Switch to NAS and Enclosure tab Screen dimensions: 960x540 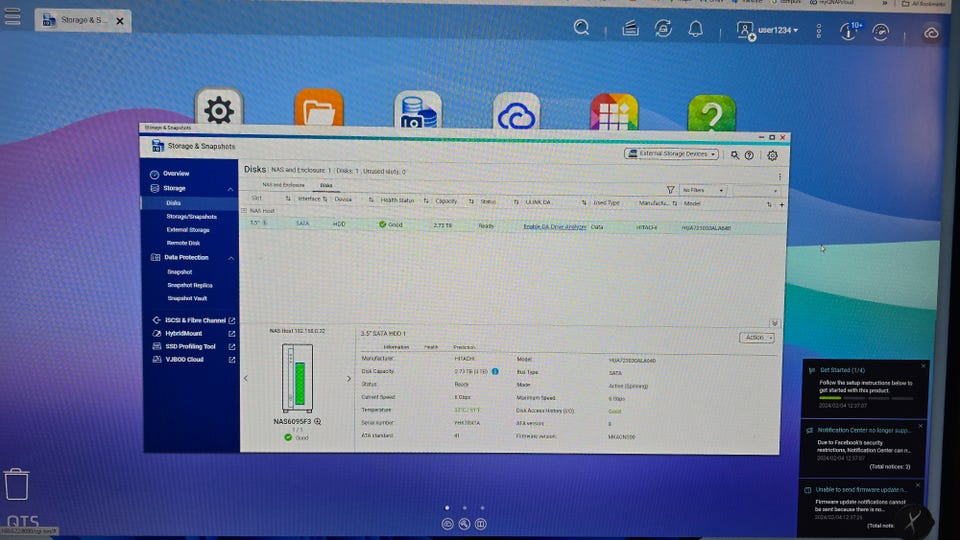pos(283,185)
